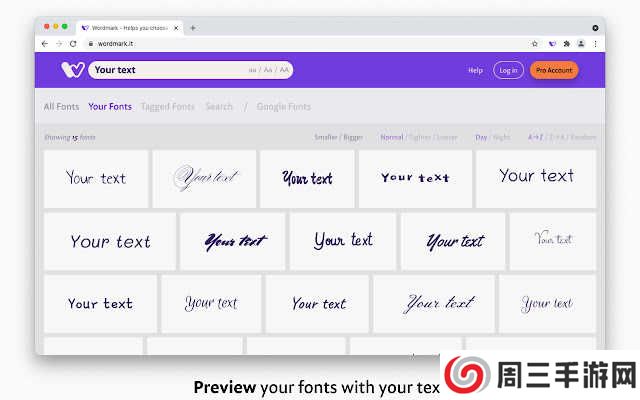Image resolution: width=640 pixels, height=400 pixels.
Task: Switch to the Your Fonts tab
Action: [110, 107]
